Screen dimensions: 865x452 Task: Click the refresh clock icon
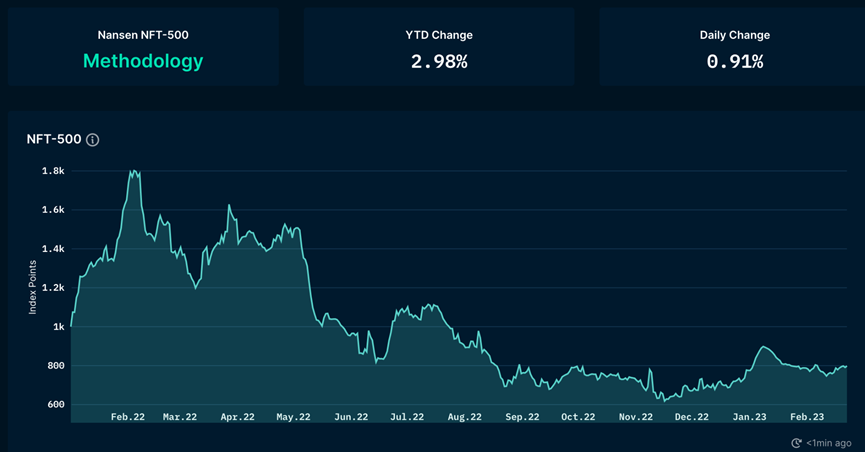(x=796, y=443)
